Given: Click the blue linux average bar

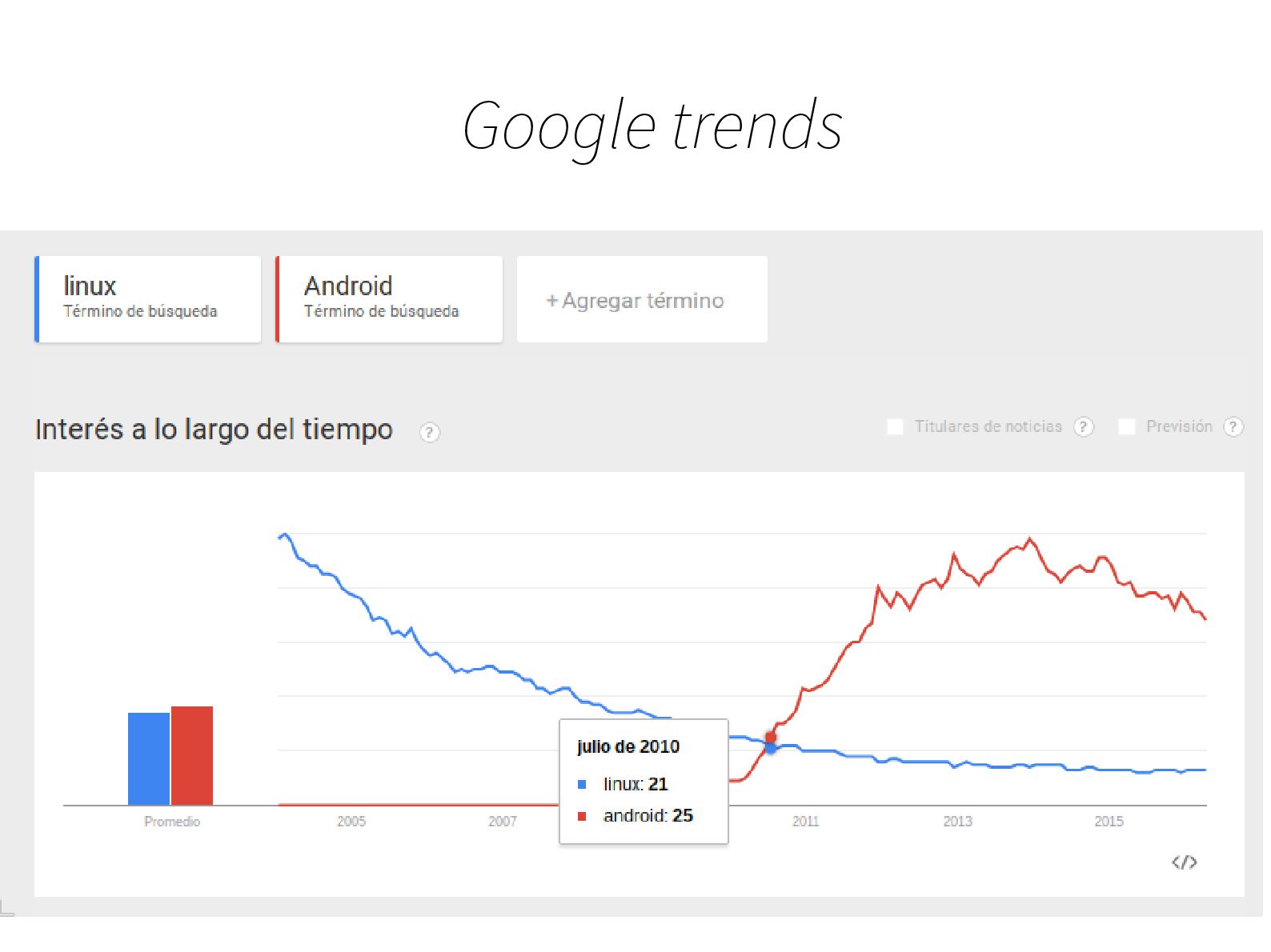Looking at the screenshot, I should (x=149, y=758).
